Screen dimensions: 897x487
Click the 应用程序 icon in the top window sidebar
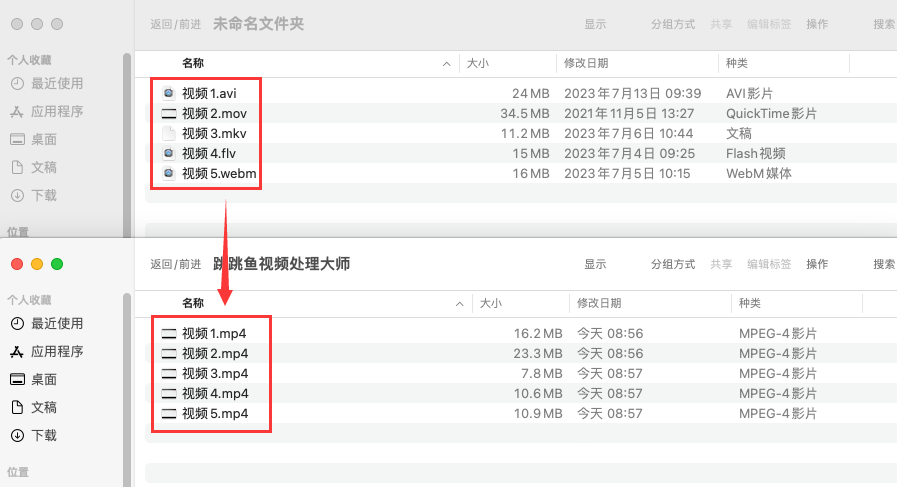coord(17,112)
